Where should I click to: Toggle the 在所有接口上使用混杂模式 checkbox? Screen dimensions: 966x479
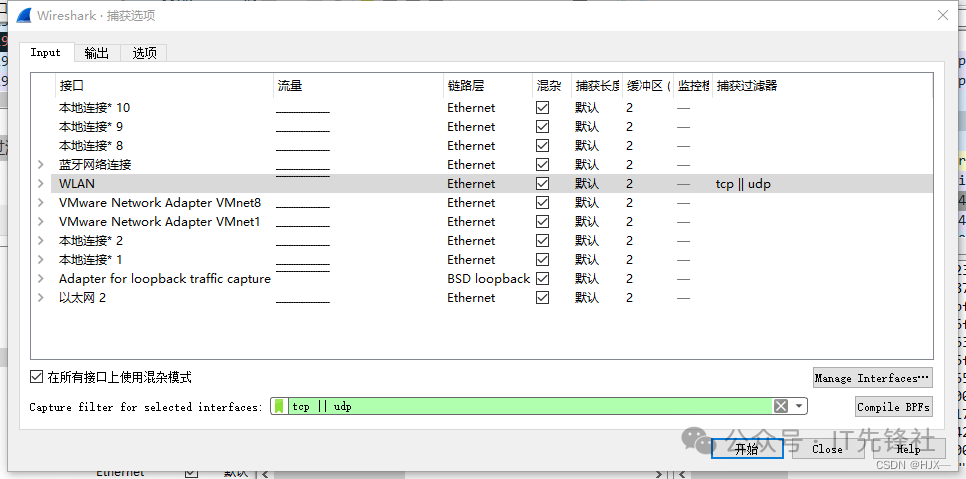(37, 377)
